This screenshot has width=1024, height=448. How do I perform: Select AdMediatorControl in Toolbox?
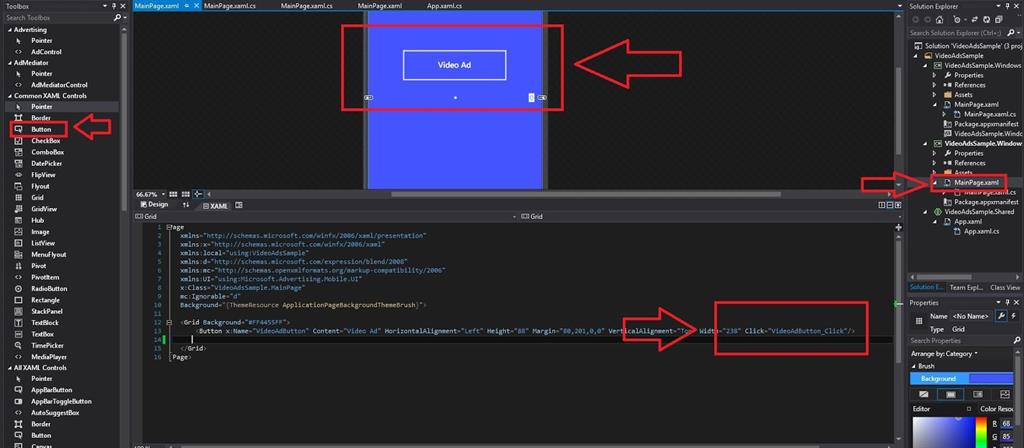[59, 85]
